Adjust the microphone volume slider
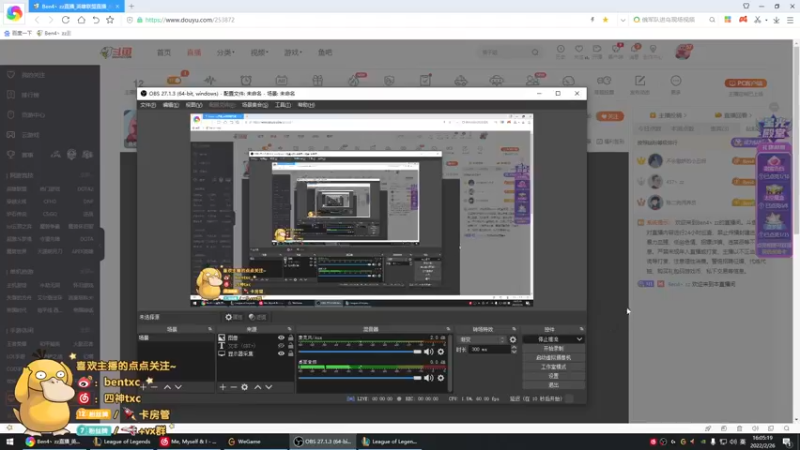The image size is (800, 450). (360, 352)
